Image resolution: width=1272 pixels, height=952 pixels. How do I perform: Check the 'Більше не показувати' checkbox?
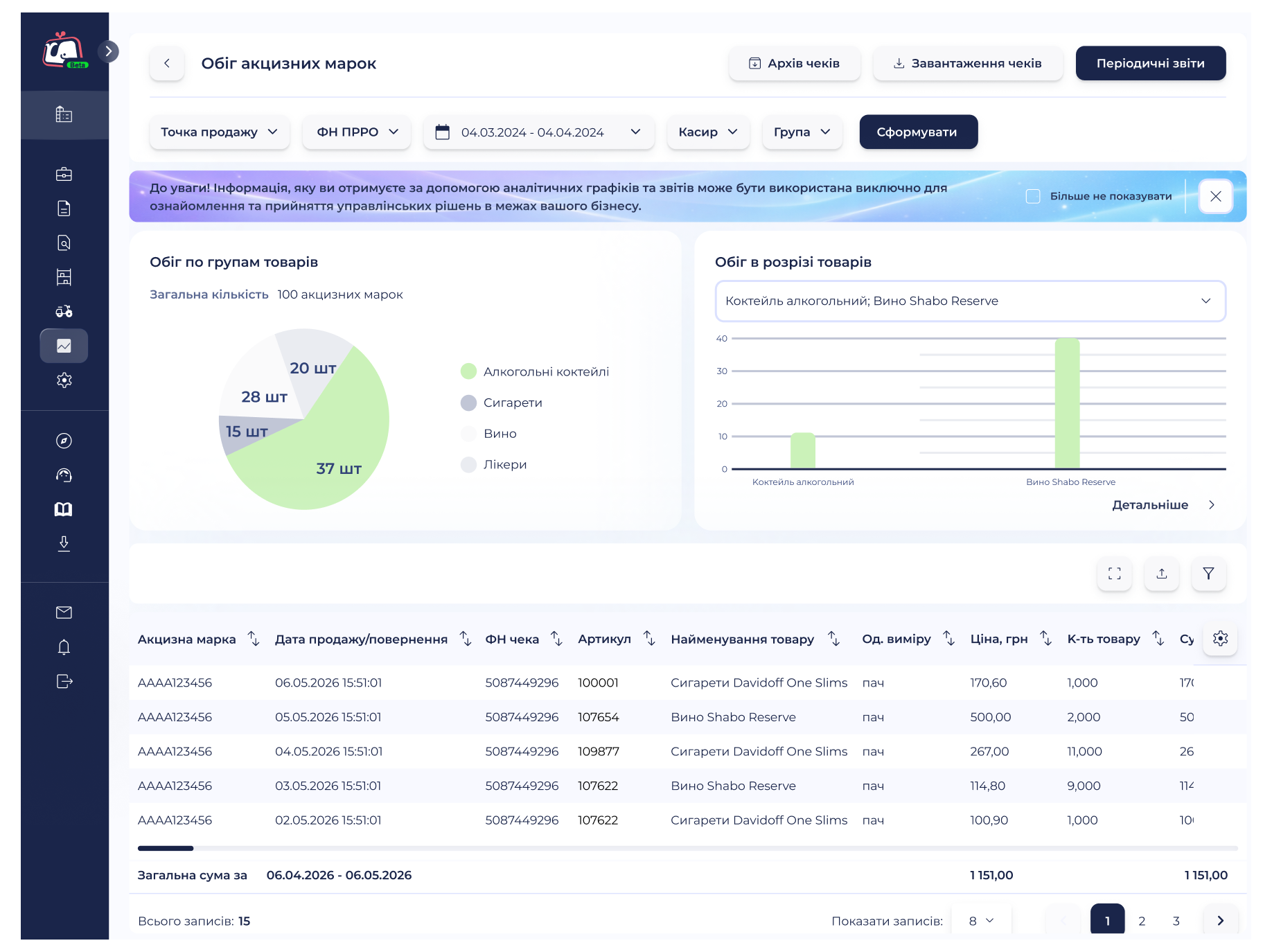pos(1033,196)
